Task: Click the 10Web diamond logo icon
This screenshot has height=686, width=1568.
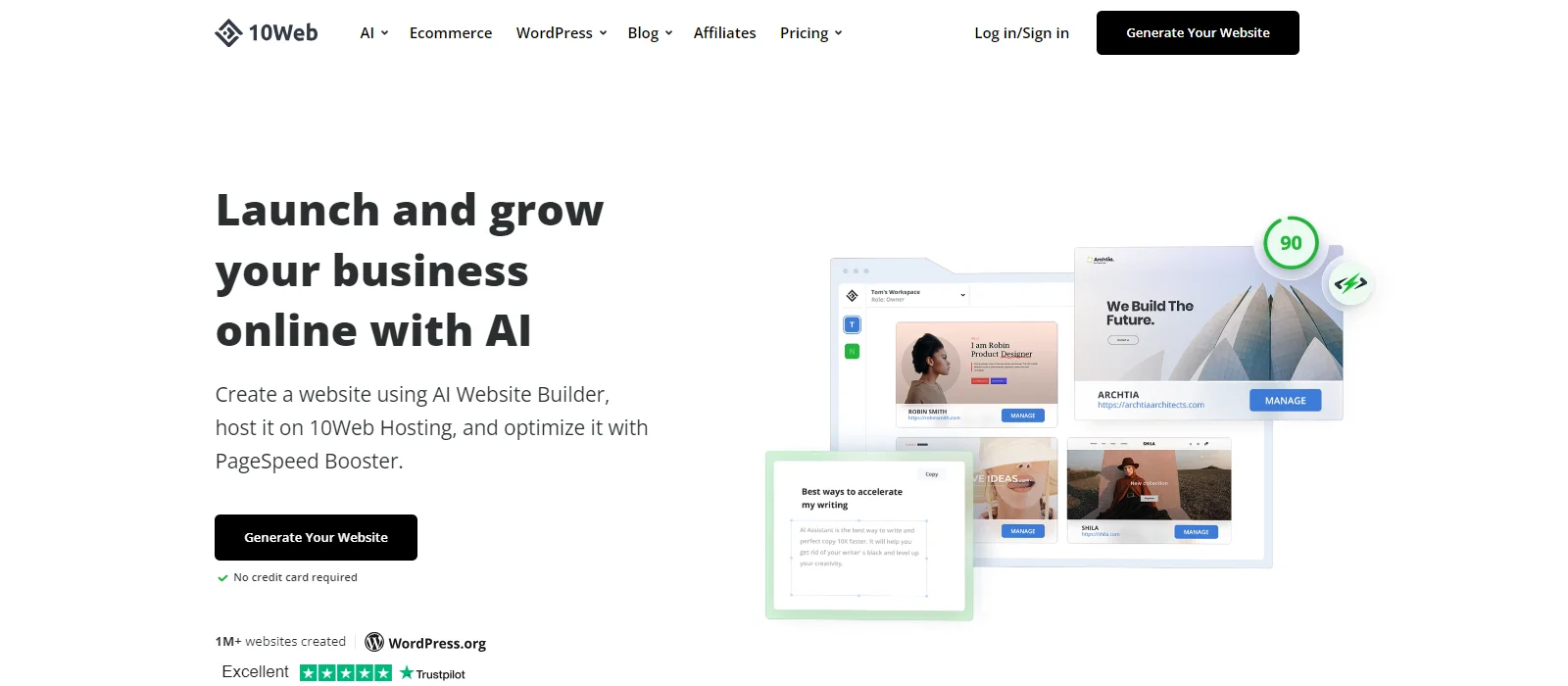Action: (228, 33)
